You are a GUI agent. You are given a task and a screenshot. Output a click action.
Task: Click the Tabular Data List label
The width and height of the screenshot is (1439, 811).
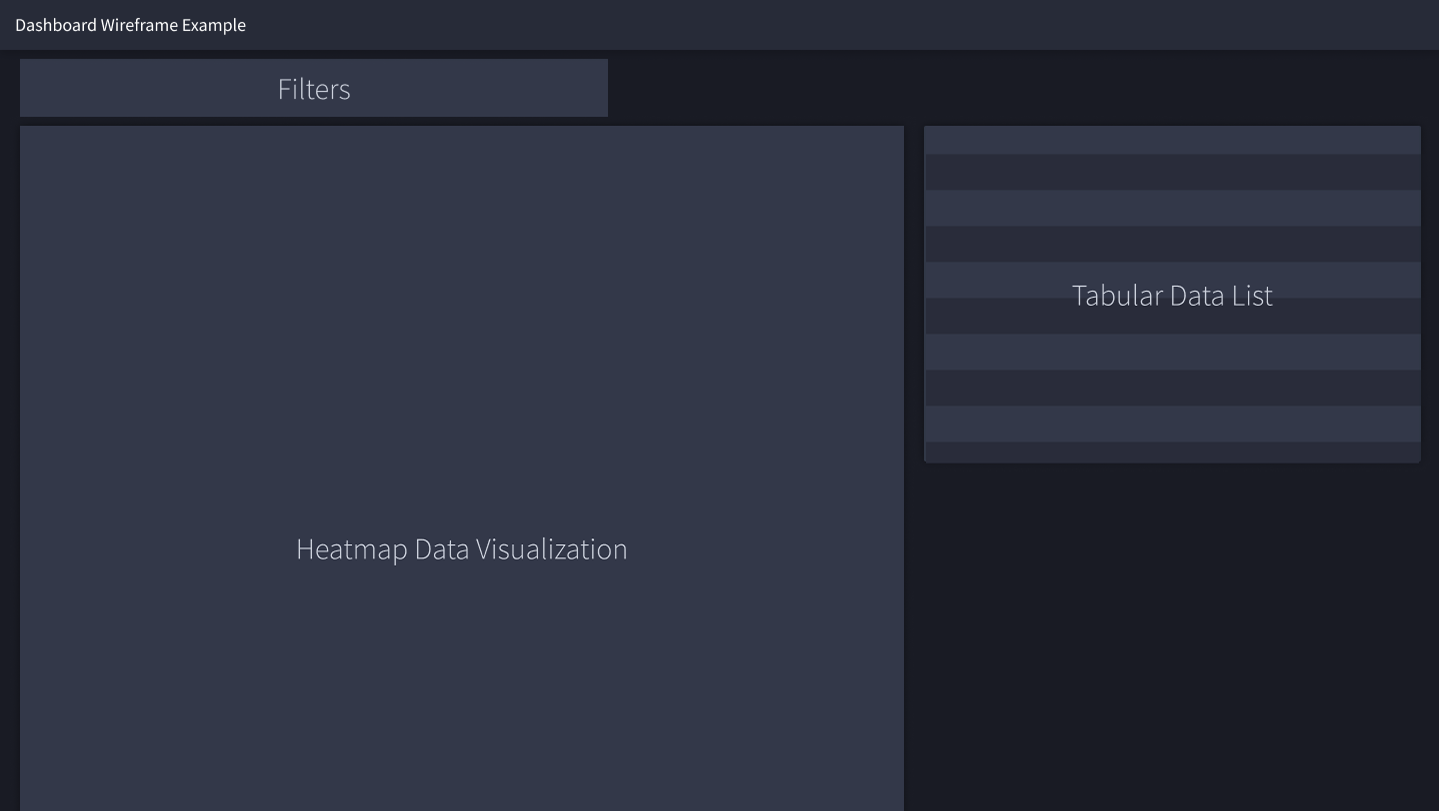click(1172, 295)
